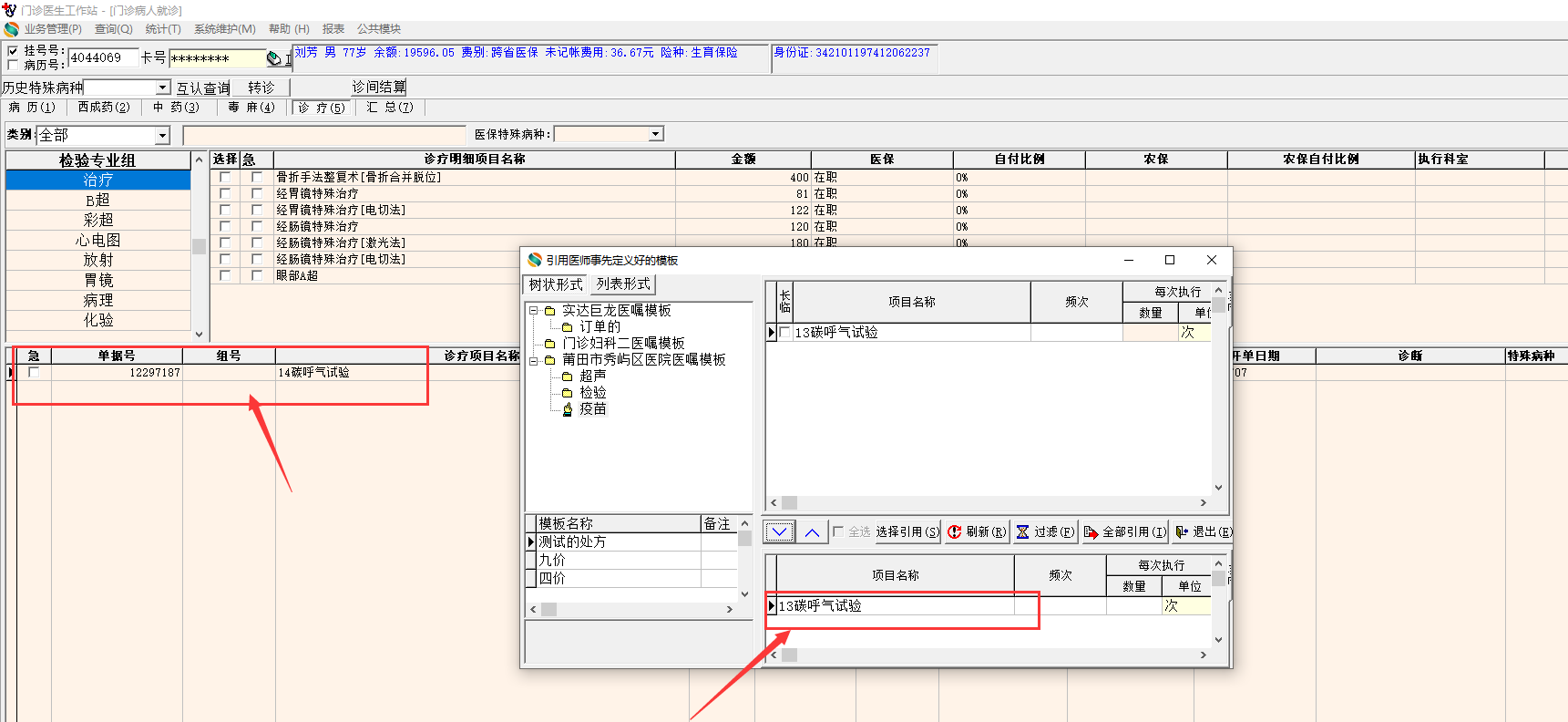Image resolution: width=1568 pixels, height=722 pixels.
Task: Click the 过滤(F) hourglass filter button
Action: coord(1045,531)
